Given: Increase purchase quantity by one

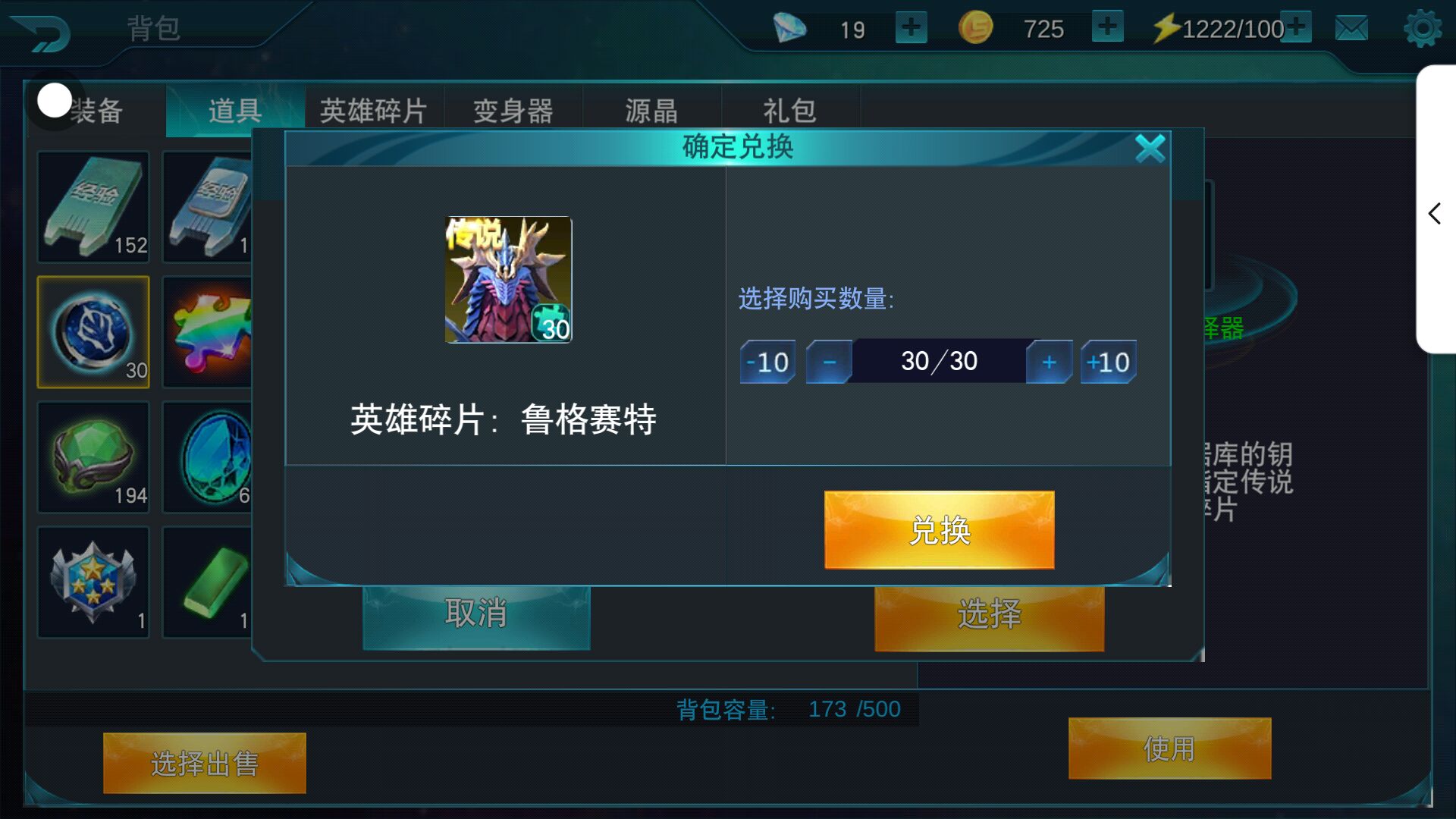Looking at the screenshot, I should coord(1050,362).
